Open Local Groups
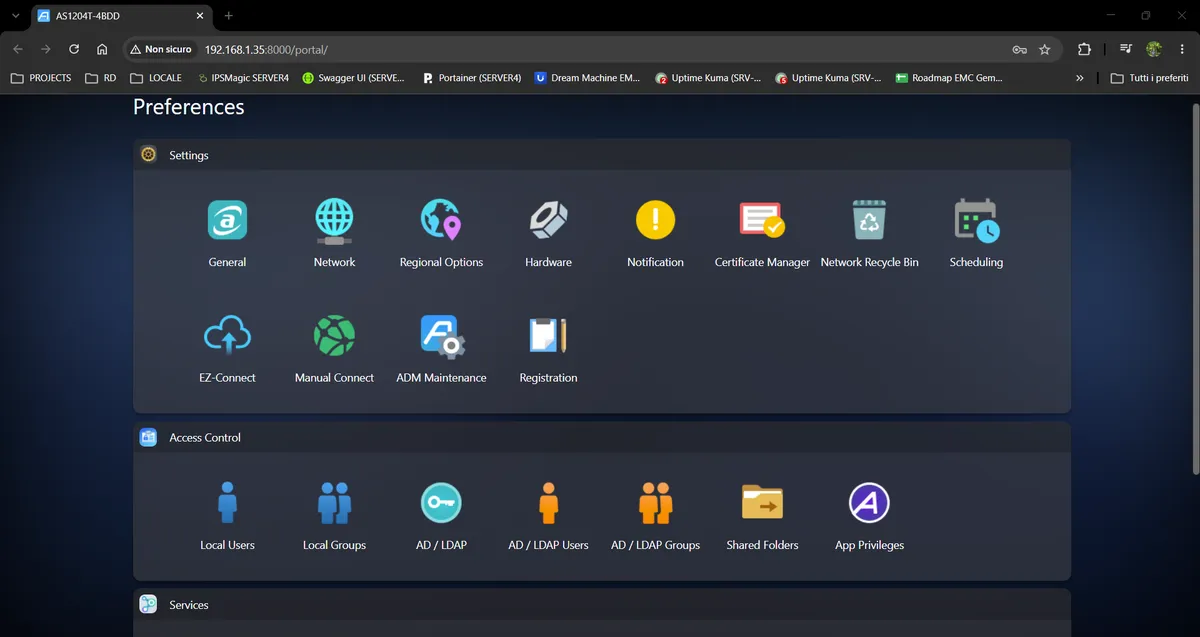 [x=334, y=503]
